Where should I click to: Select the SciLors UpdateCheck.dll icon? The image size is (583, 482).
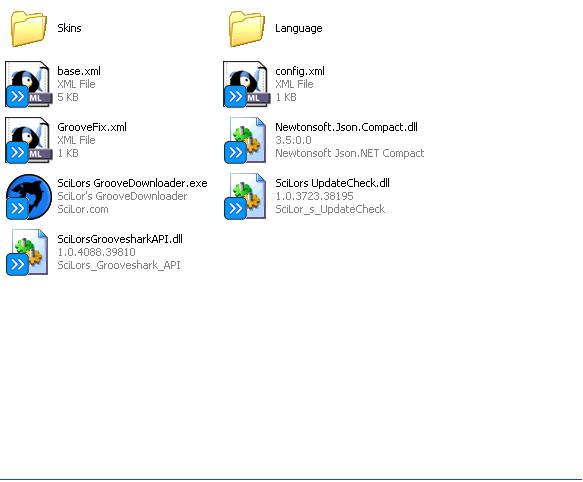click(245, 196)
